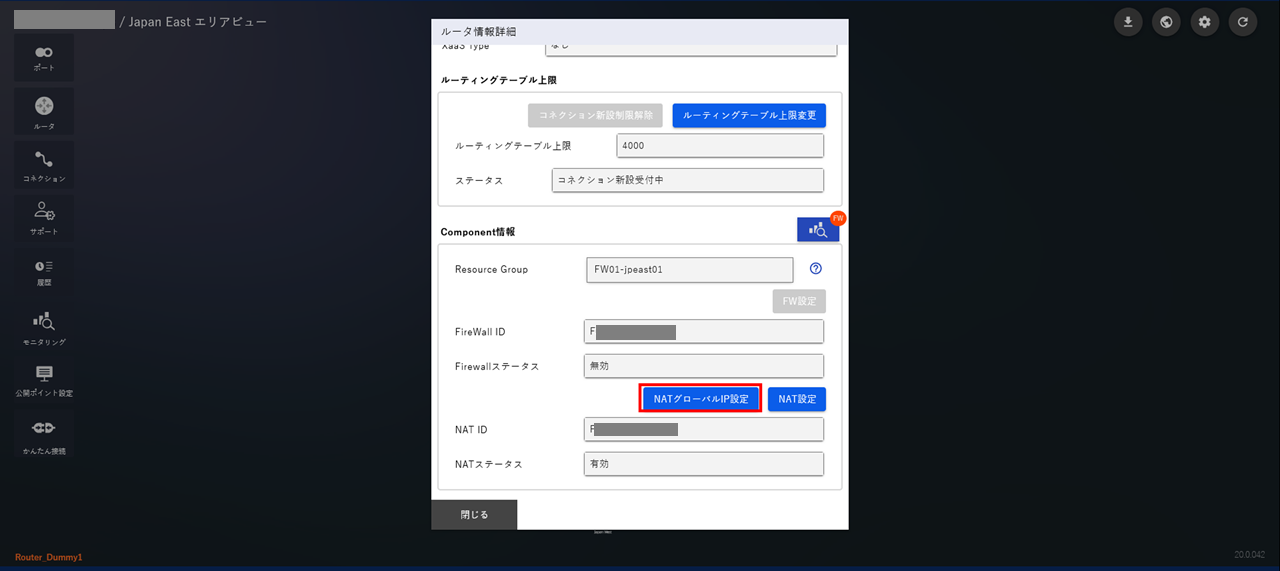Image resolution: width=1280 pixels, height=571 pixels.
Task: Click the コネクション新設制限解除 button
Action: point(595,115)
